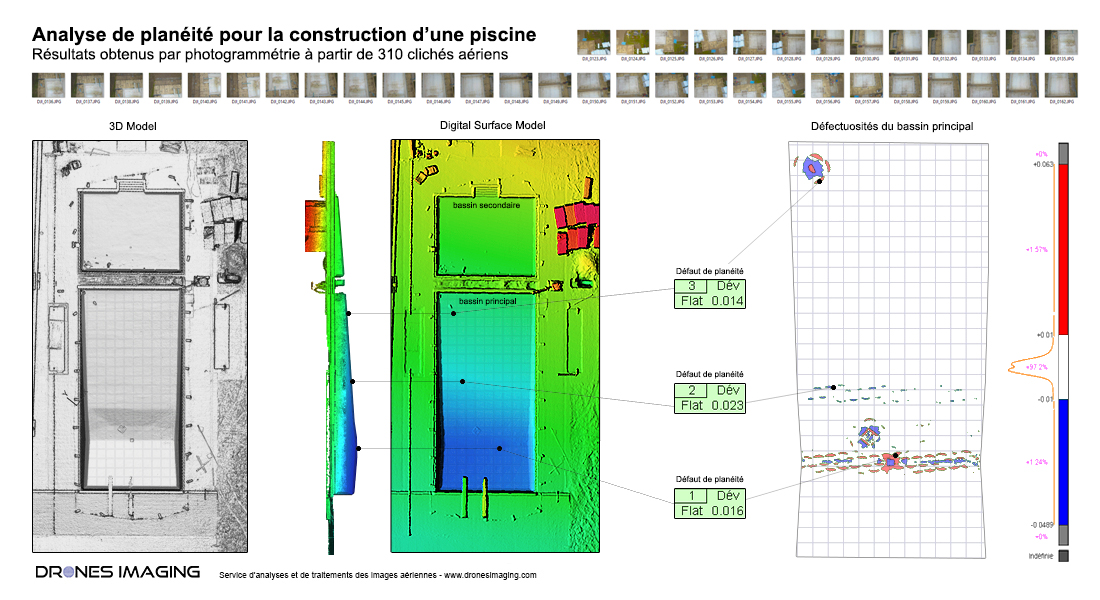The width and height of the screenshot is (1100, 600).
Task: Select the last thumbnail DJI_0162.JPG
Action: coord(1061,85)
